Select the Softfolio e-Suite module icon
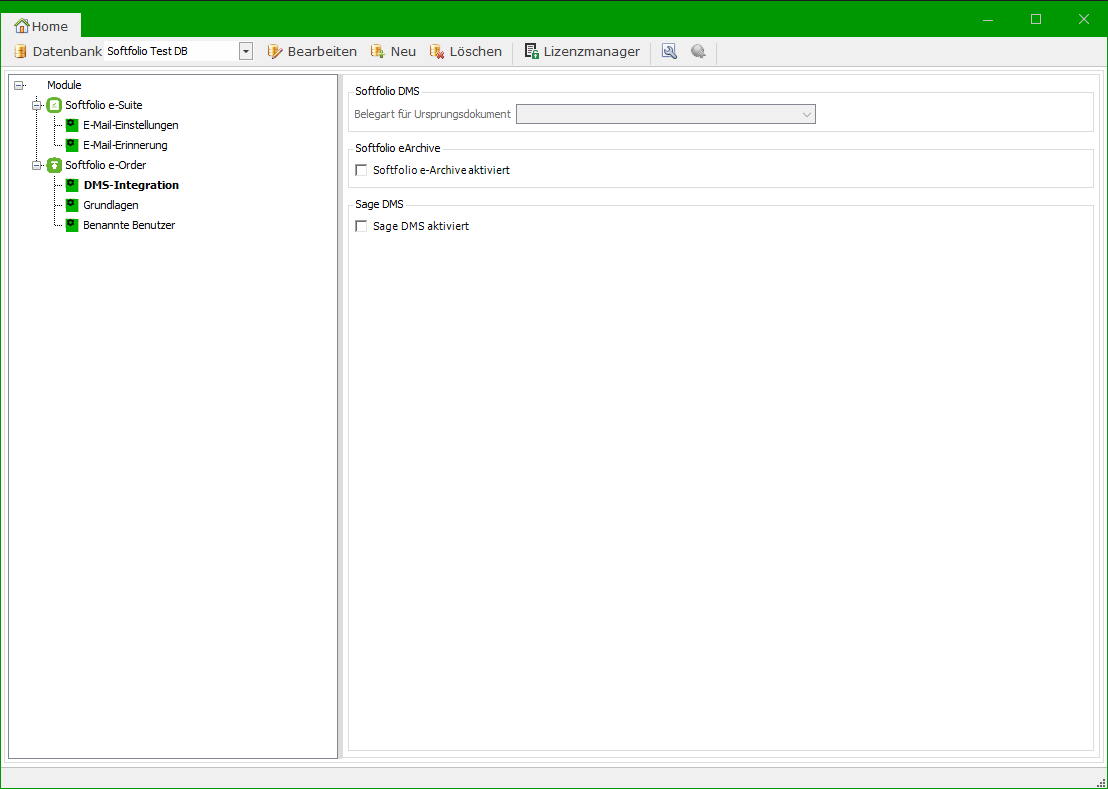Viewport: 1108px width, 789px height. click(54, 105)
